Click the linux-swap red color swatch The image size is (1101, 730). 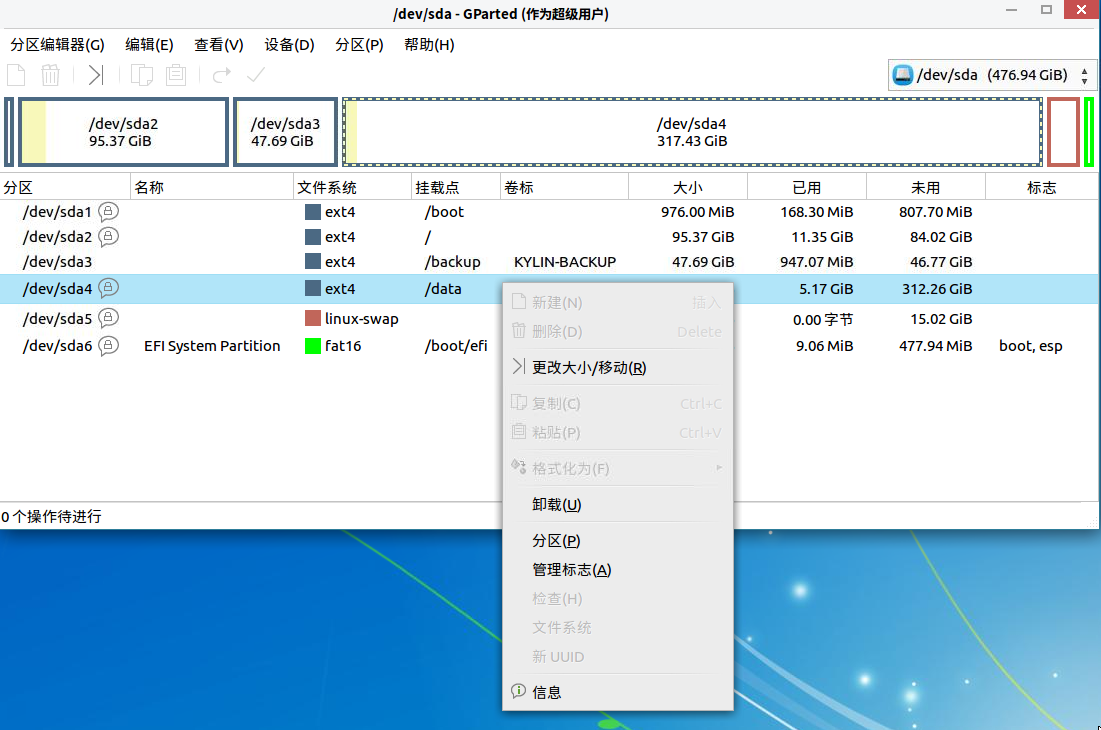(x=312, y=319)
